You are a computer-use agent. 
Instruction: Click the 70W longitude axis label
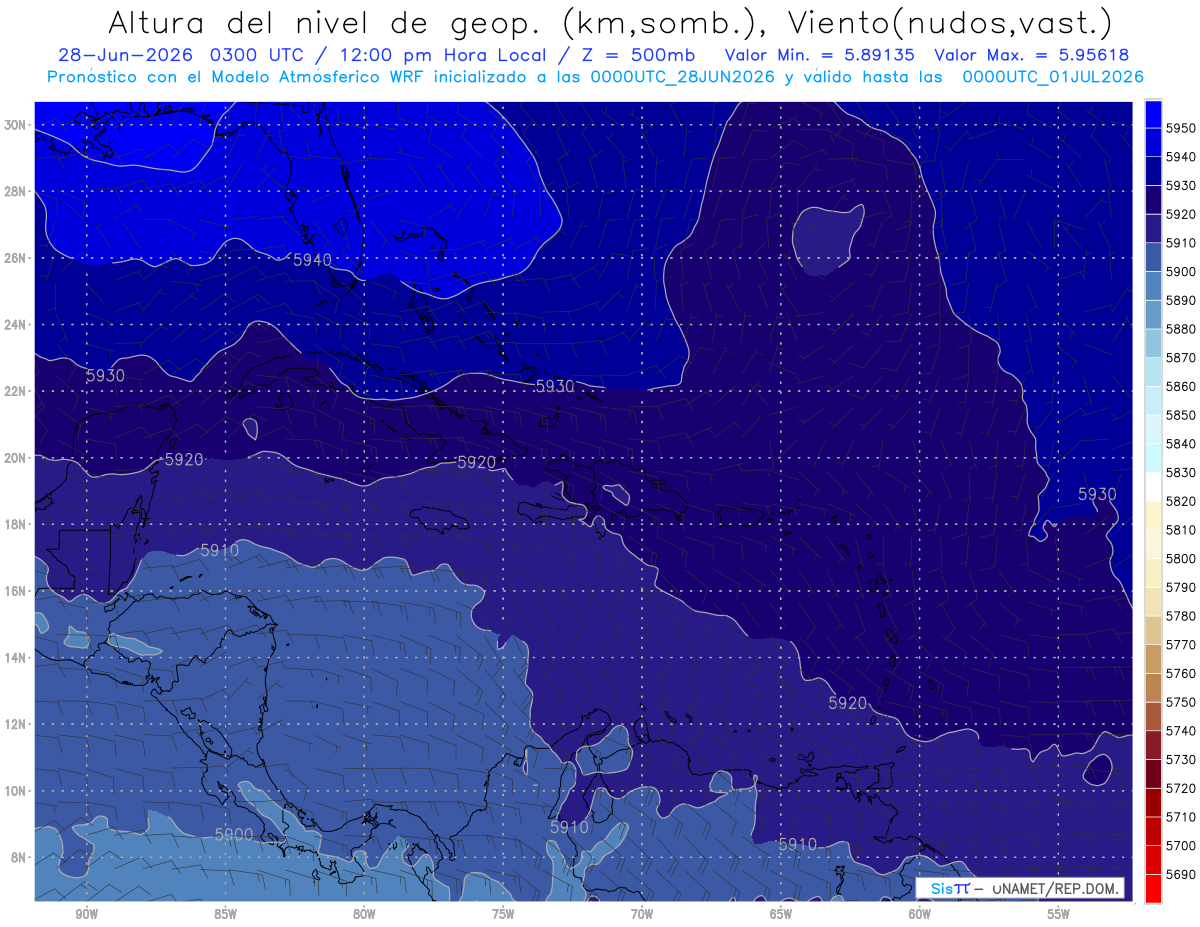coord(642,914)
